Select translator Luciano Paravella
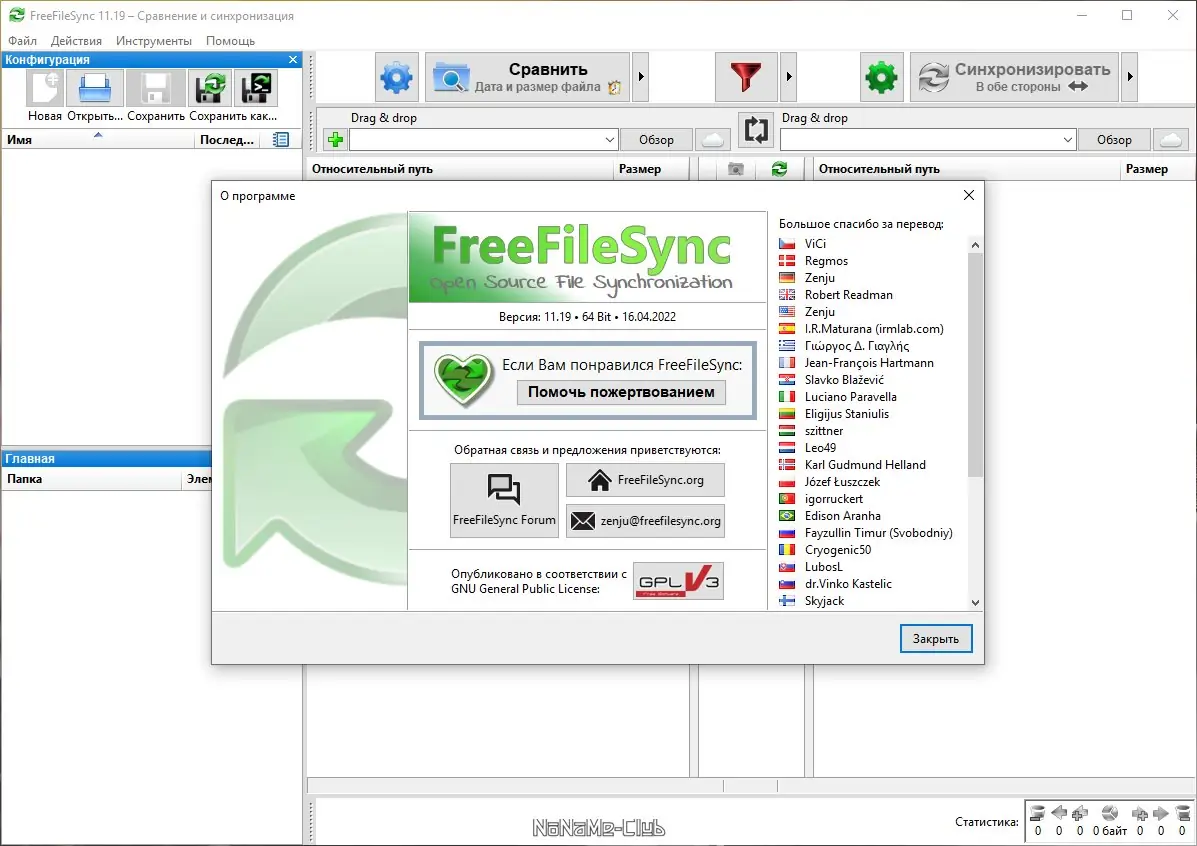Viewport: 1197px width, 846px height. point(850,396)
